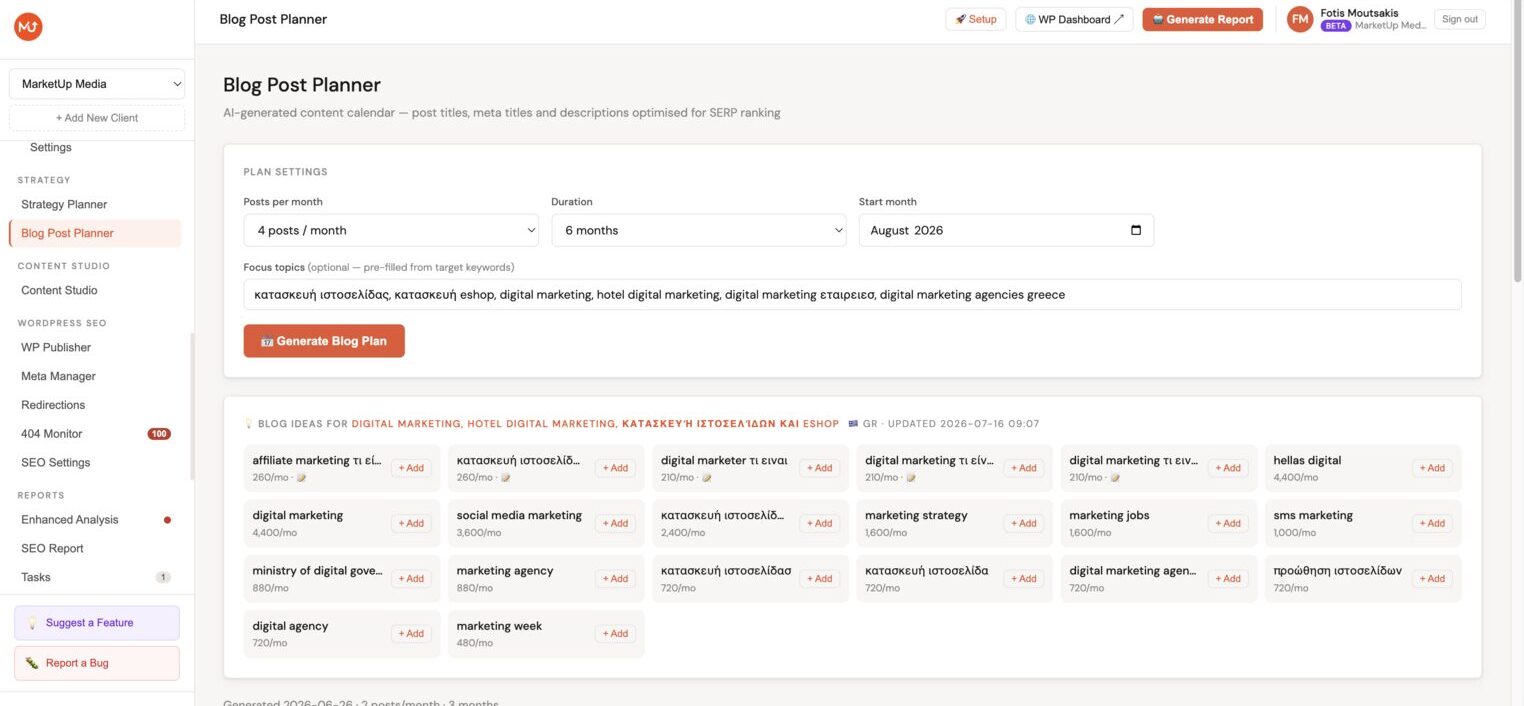Open Content Studio in sidebar
Viewport: 1524px width, 706px height.
[x=59, y=290]
